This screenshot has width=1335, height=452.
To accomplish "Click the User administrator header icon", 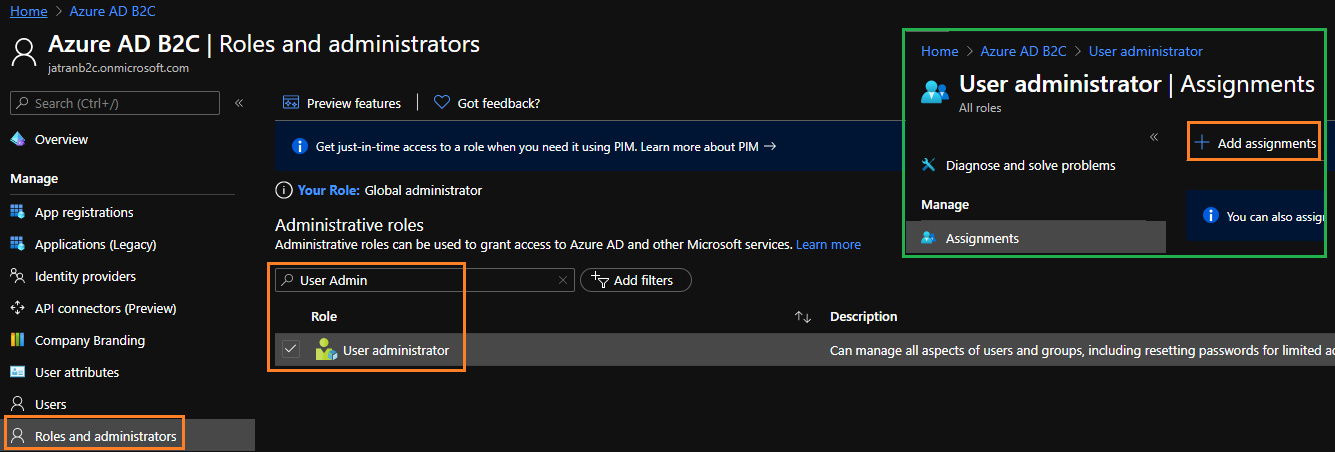I will tap(935, 91).
